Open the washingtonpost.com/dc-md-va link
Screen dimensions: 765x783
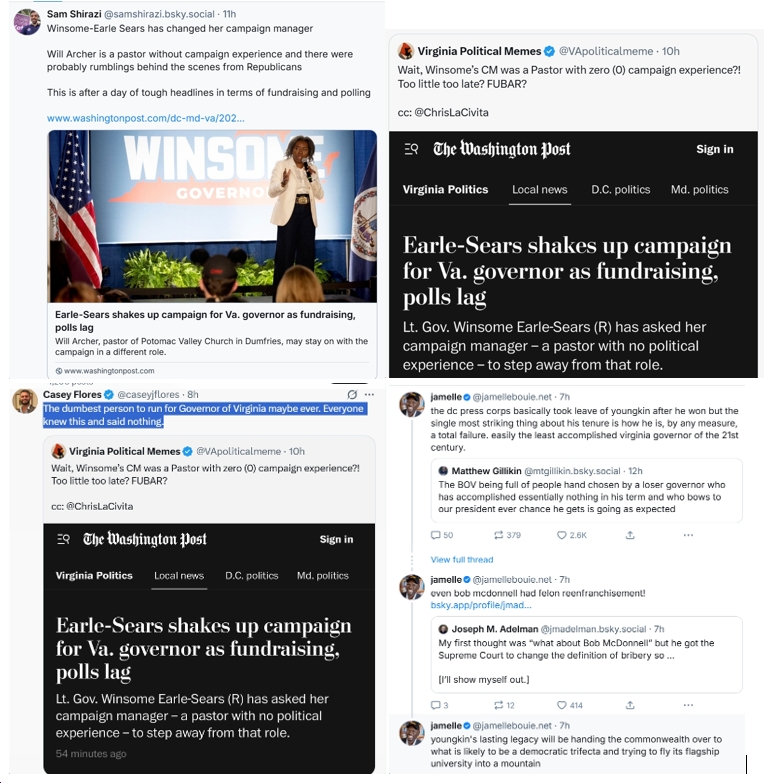click(146, 118)
